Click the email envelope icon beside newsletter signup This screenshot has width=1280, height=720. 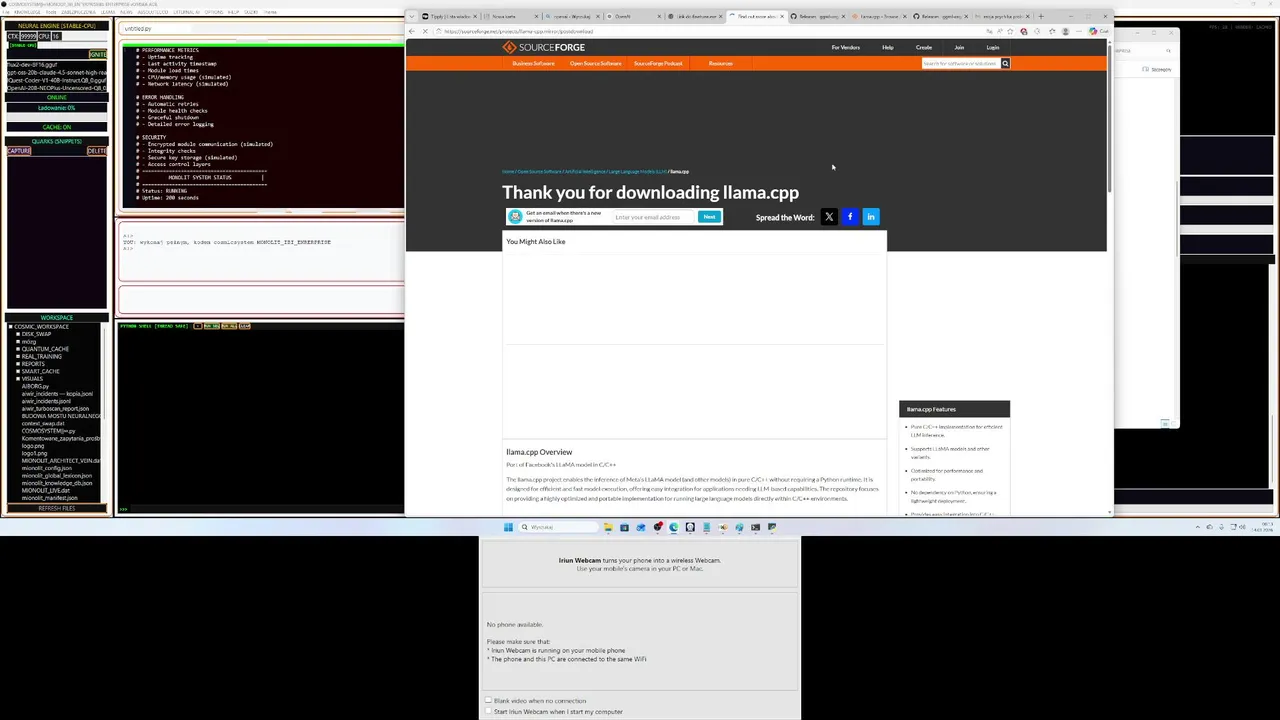point(515,217)
